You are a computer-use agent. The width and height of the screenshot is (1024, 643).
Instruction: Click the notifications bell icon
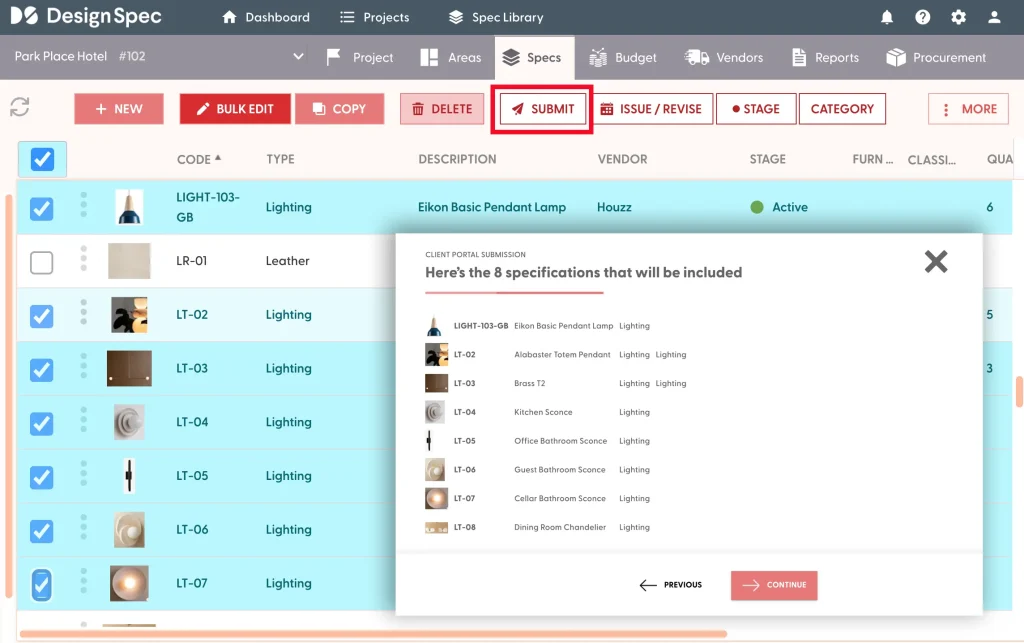(887, 17)
